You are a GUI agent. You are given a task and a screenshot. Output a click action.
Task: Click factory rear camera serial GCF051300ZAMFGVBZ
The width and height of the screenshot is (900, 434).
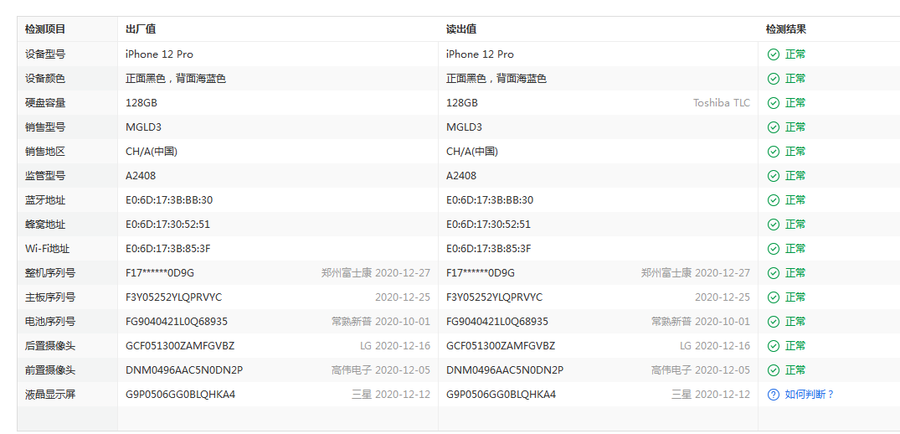180,346
